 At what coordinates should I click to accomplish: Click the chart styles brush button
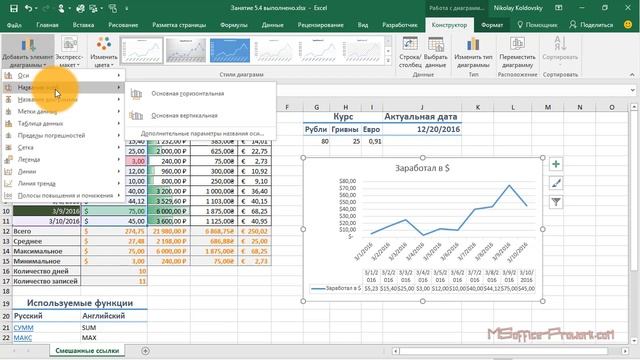point(556,183)
